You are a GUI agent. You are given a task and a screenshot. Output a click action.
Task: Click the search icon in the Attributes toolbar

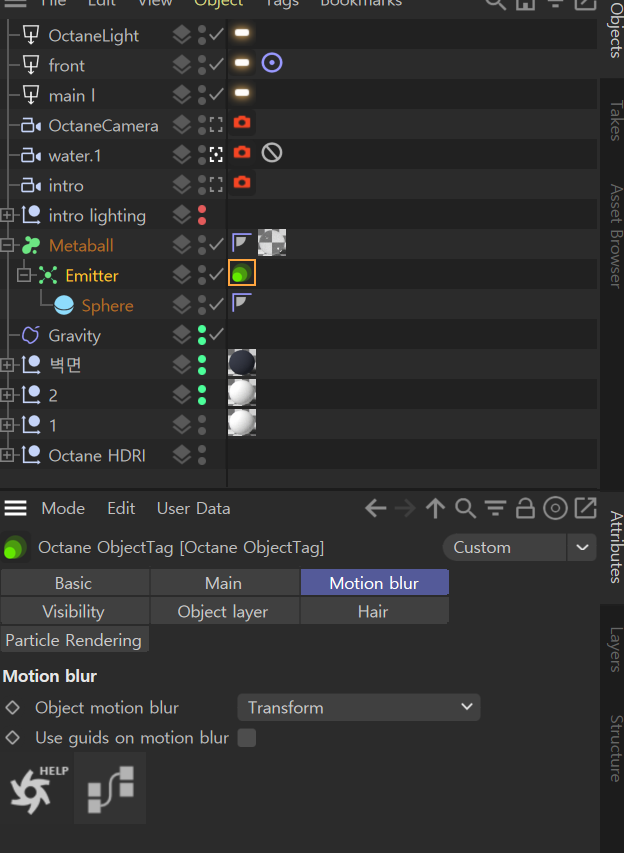465,509
